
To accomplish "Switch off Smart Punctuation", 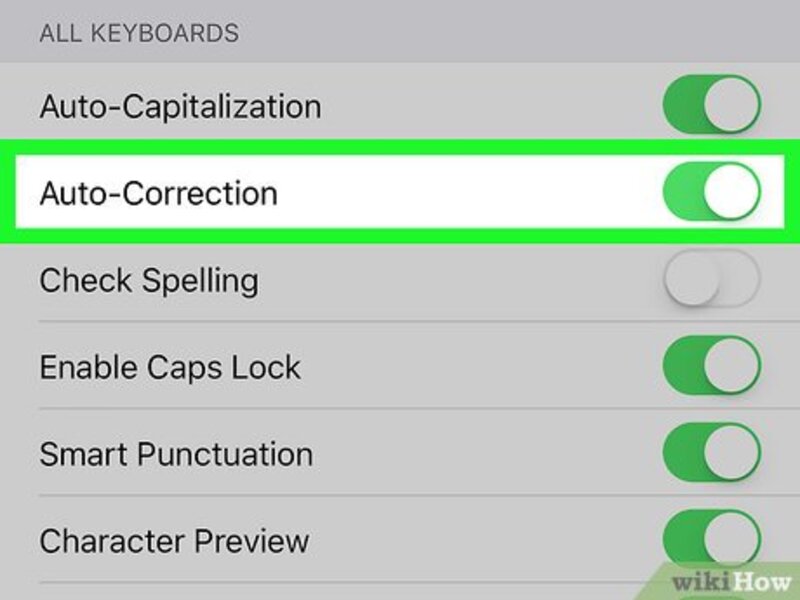I will 712,453.
